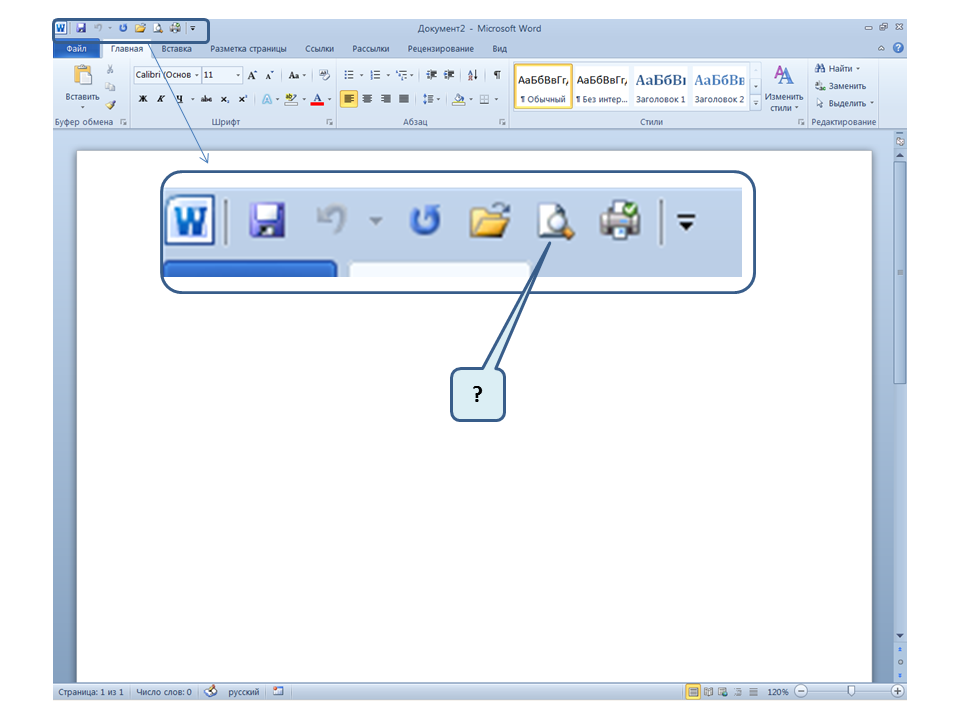Click the zoom slider in status bar
The width and height of the screenshot is (960, 720).
point(850,691)
